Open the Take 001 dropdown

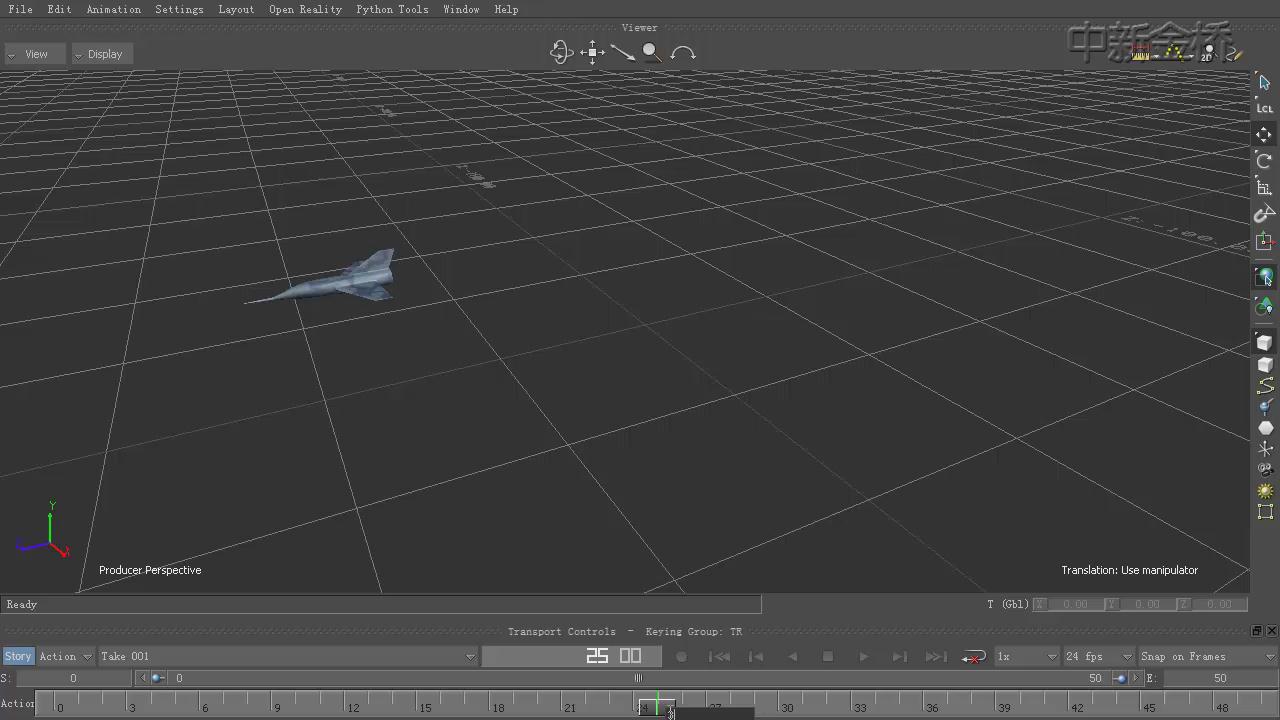(x=288, y=656)
